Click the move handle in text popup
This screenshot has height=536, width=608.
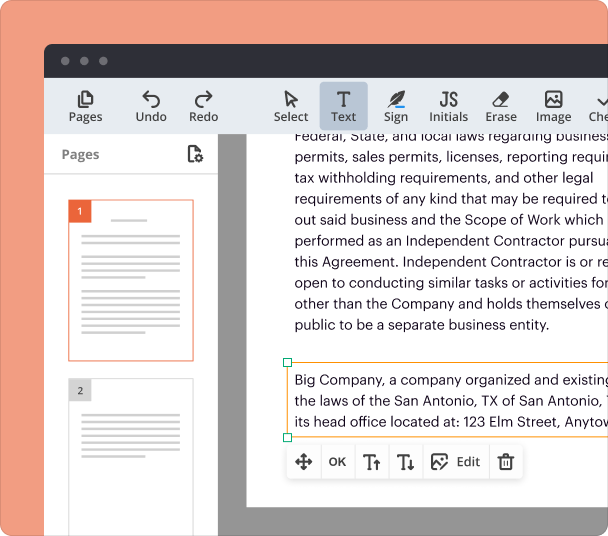[304, 462]
